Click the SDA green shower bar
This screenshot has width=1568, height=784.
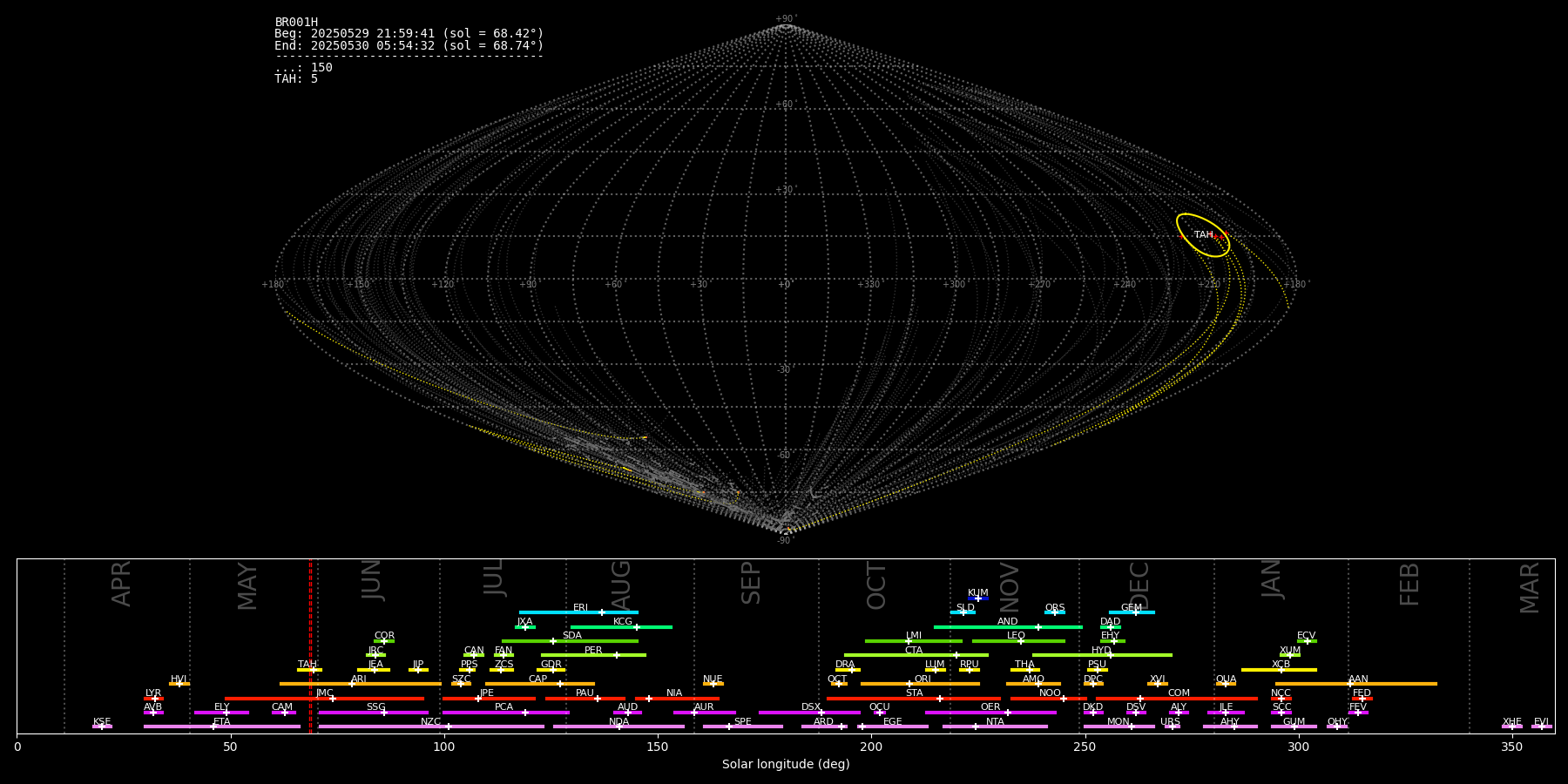click(x=570, y=641)
